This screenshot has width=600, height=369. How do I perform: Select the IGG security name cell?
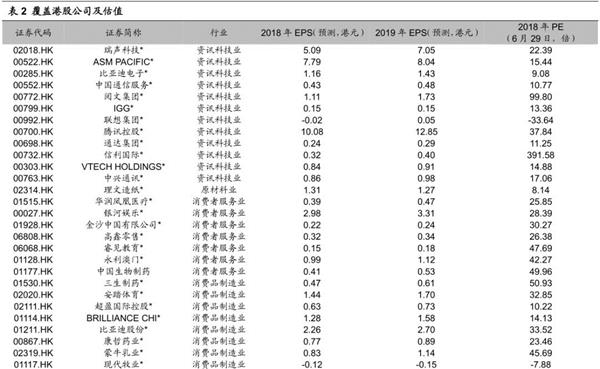pos(123,108)
